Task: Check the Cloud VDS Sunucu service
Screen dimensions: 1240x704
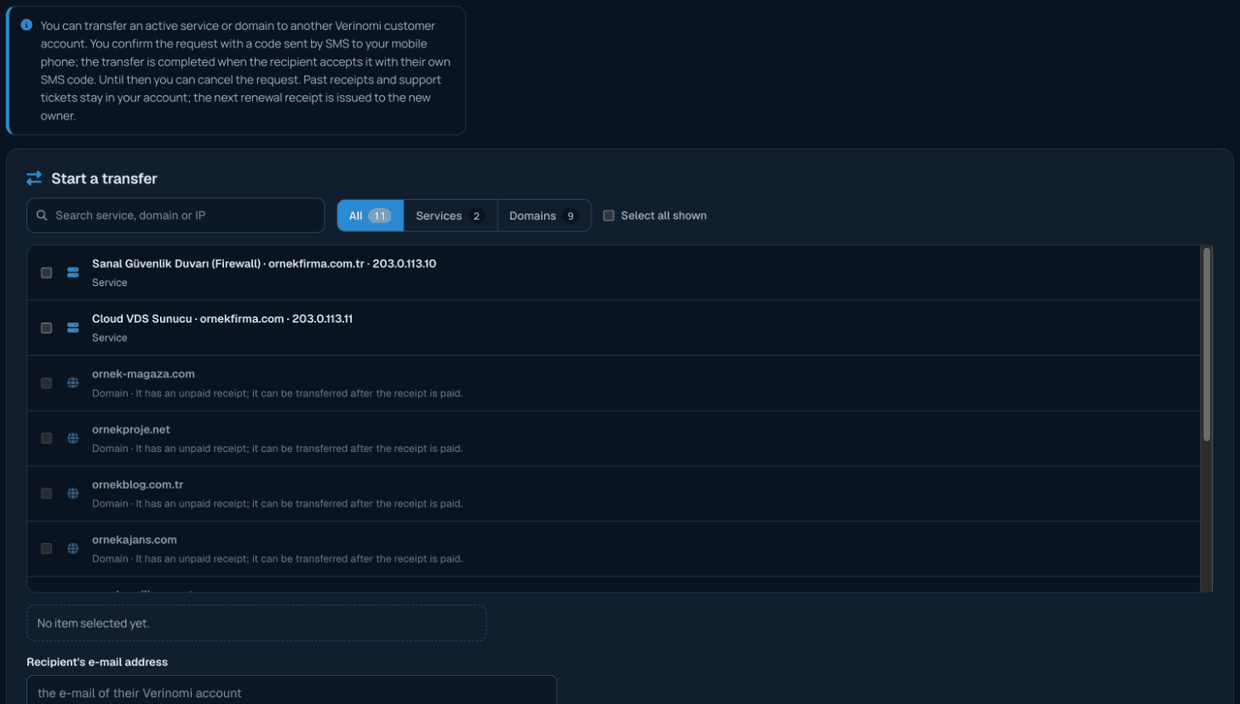Action: click(x=46, y=328)
